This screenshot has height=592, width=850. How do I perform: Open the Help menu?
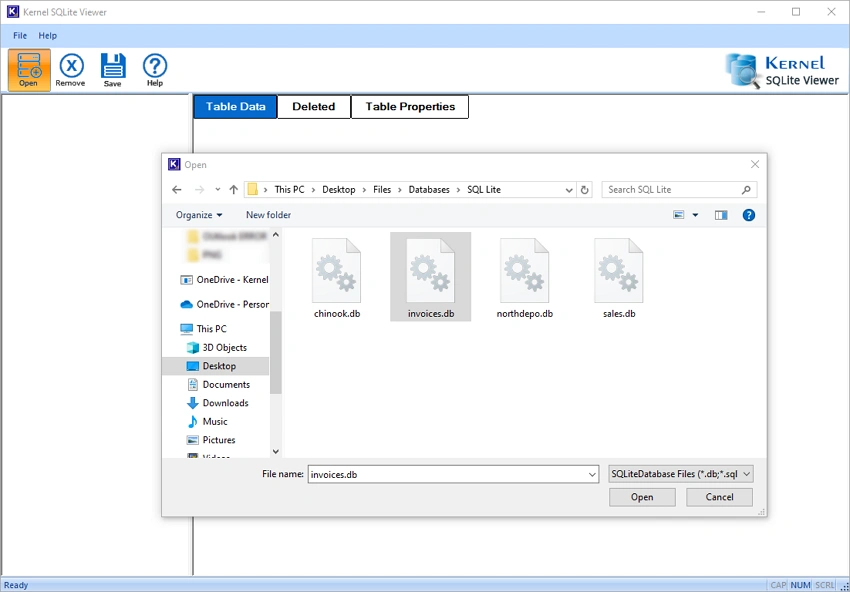[x=48, y=36]
